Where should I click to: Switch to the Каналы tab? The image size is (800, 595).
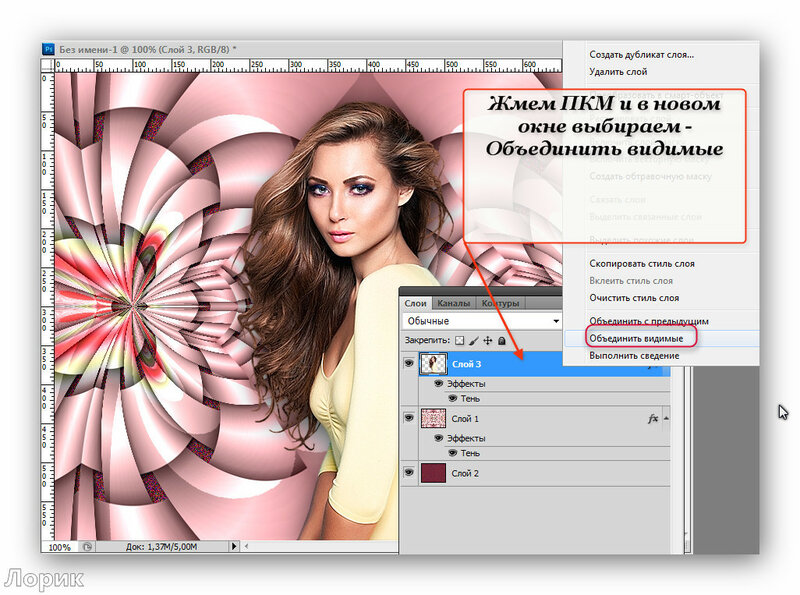point(454,303)
